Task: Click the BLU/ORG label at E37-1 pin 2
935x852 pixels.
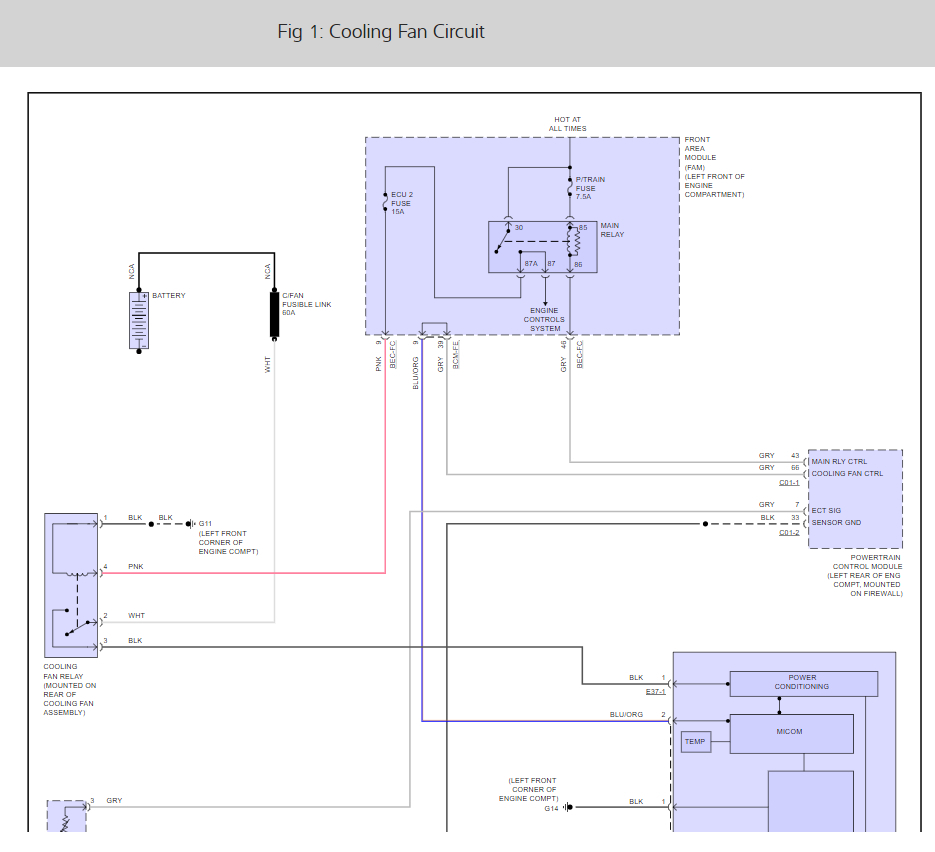Action: 626,714
